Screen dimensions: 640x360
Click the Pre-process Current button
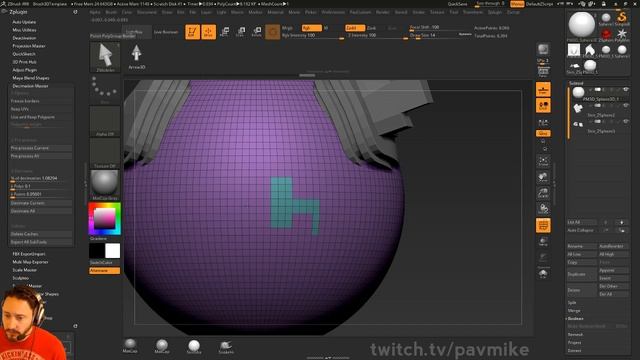click(x=41, y=148)
